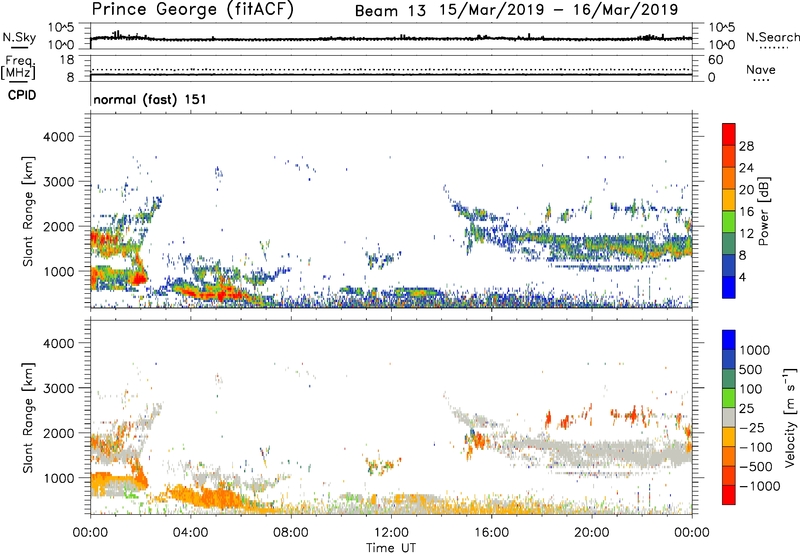Pick the teal 100-500 velocity colorbar segment
Screen dimensions: 800x554
pyautogui.click(x=729, y=379)
